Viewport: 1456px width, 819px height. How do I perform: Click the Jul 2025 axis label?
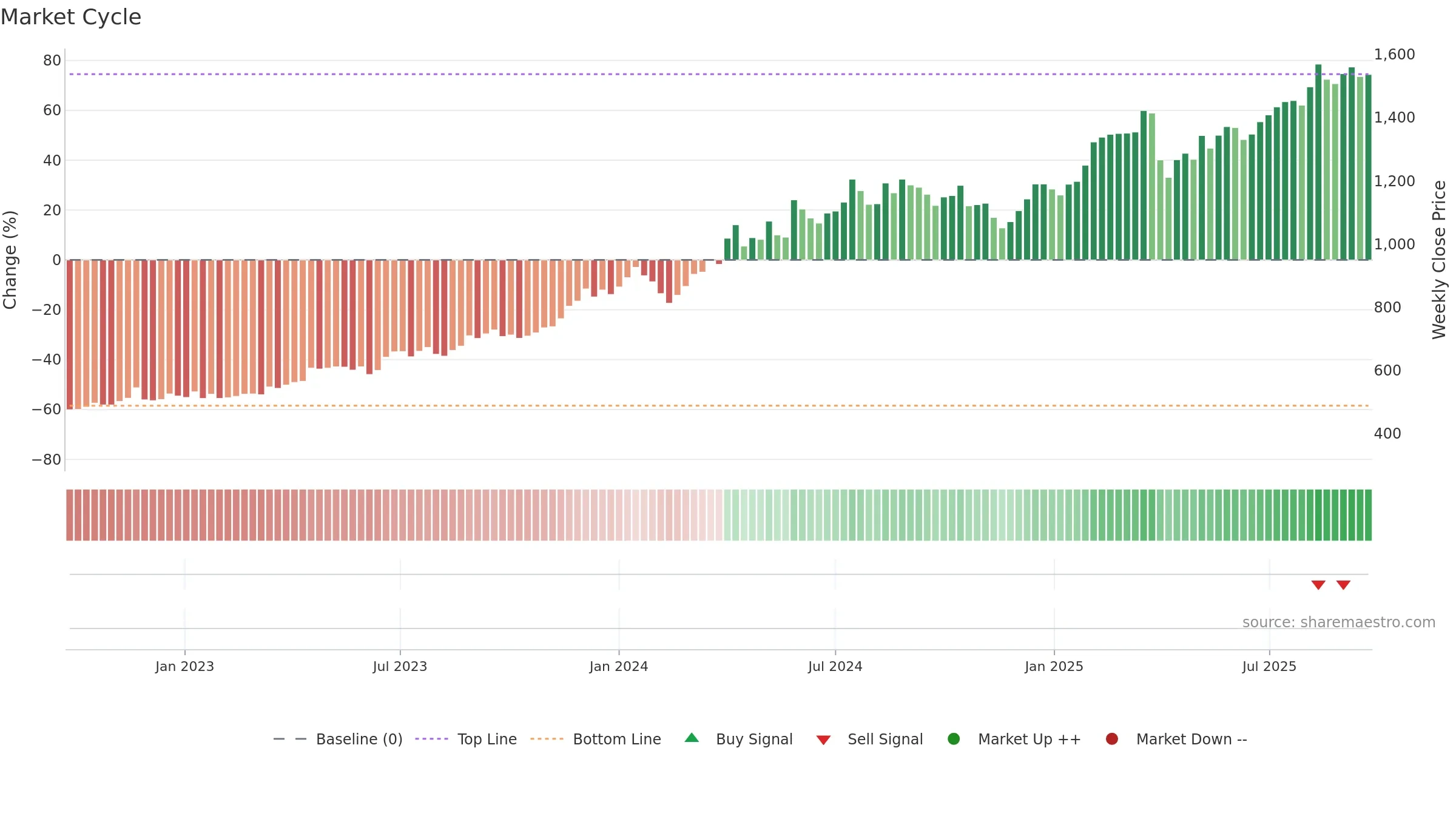[1269, 666]
